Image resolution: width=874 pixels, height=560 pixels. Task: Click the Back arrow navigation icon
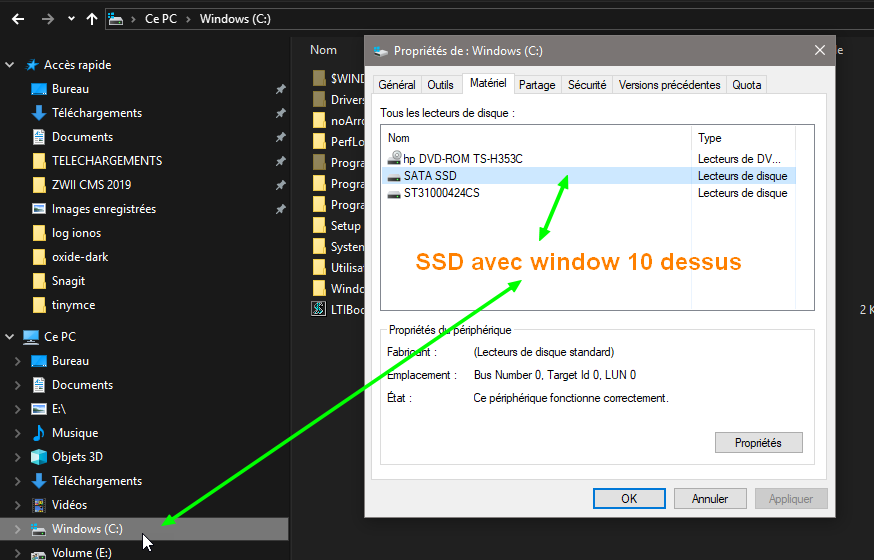(x=18, y=19)
